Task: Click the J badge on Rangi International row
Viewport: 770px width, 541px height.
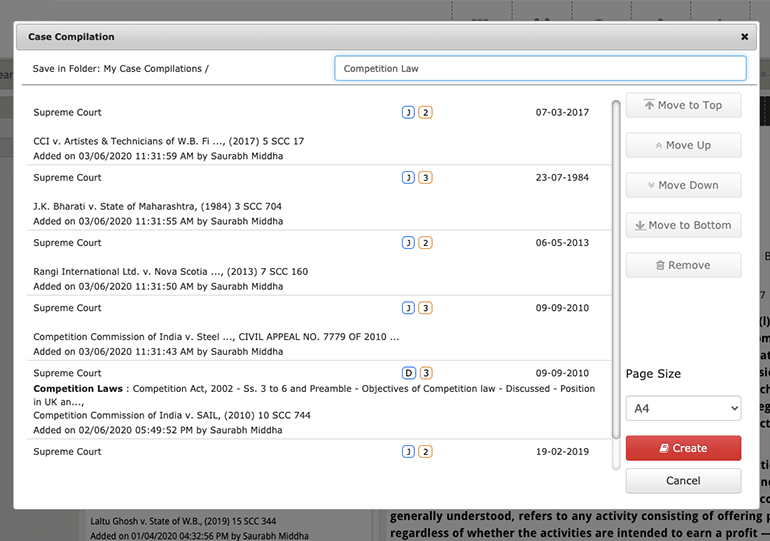Action: pyautogui.click(x=408, y=243)
